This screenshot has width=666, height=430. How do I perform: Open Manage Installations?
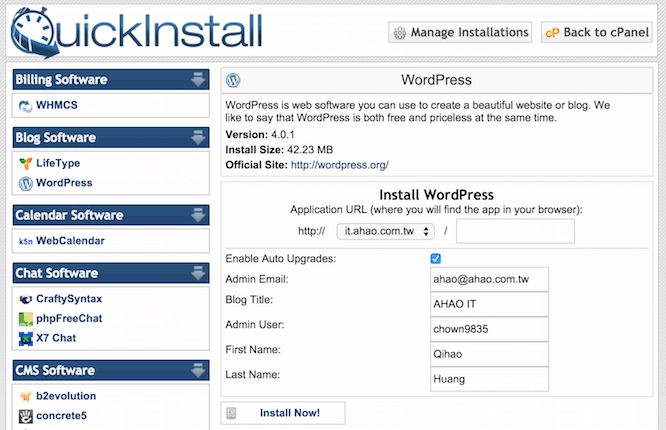[460, 32]
